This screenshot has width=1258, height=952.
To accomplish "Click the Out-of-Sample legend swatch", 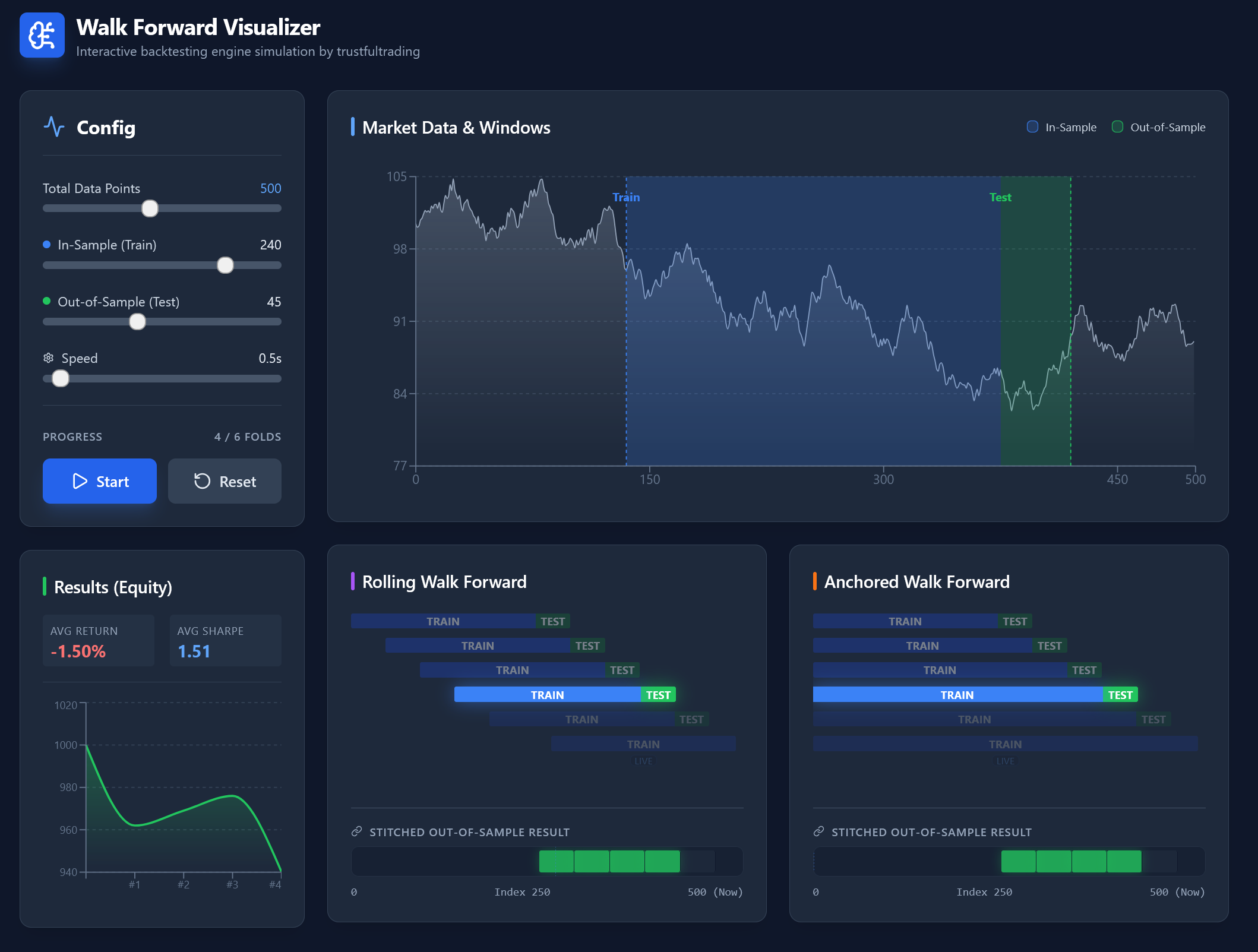I will 1117,126.
